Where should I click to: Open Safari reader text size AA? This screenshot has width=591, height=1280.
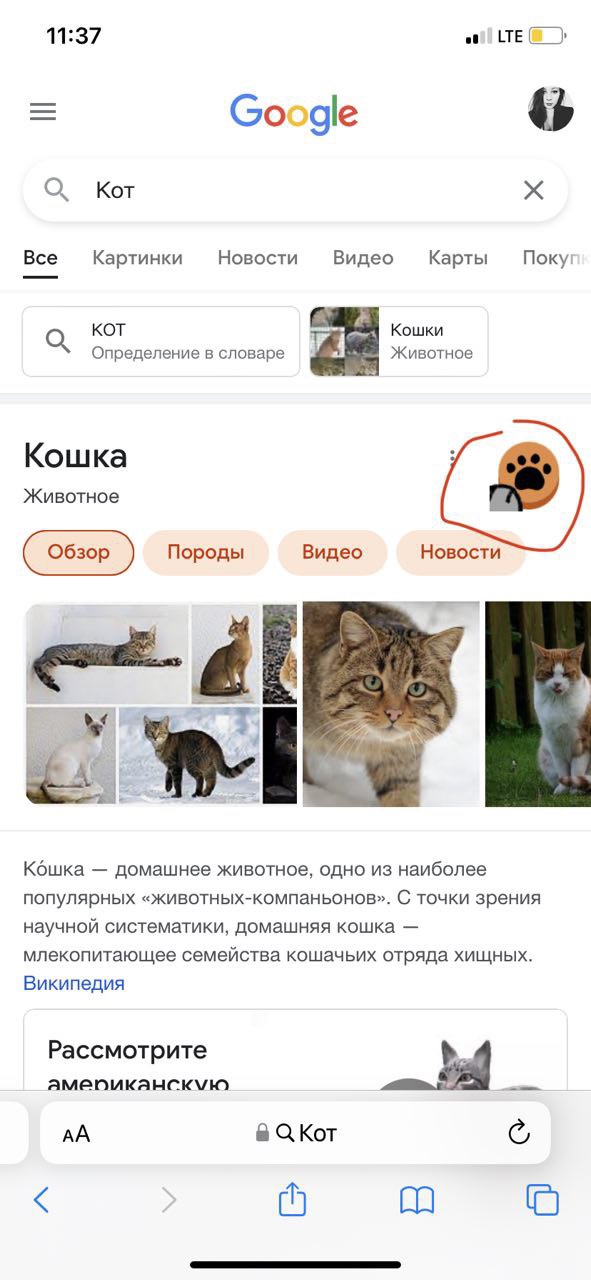point(76,1133)
